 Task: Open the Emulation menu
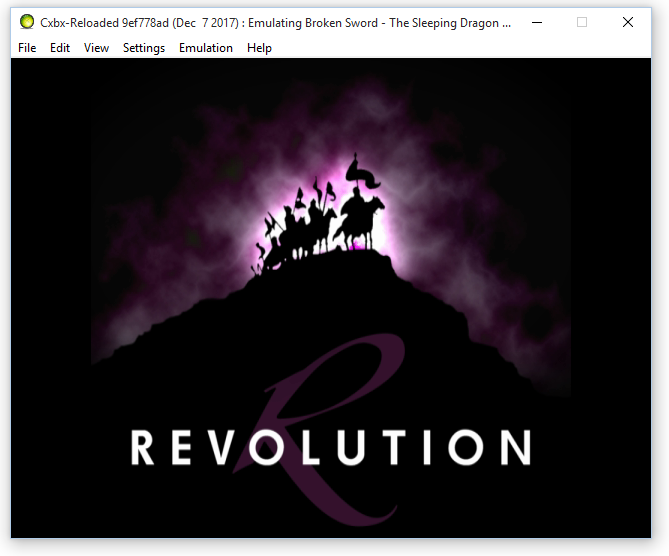tap(206, 48)
